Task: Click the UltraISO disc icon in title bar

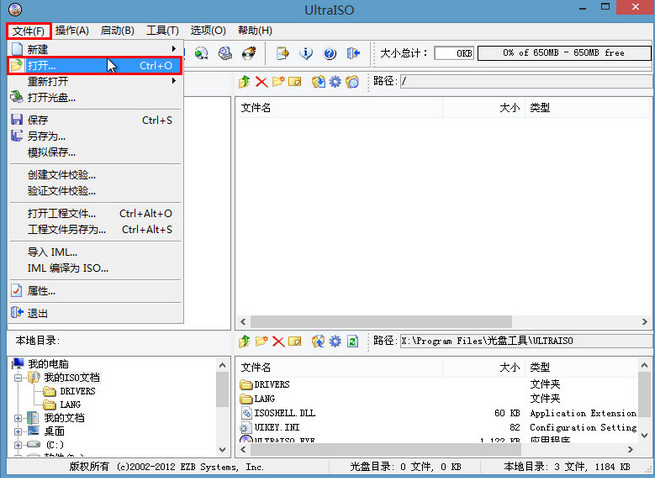Action: point(15,9)
